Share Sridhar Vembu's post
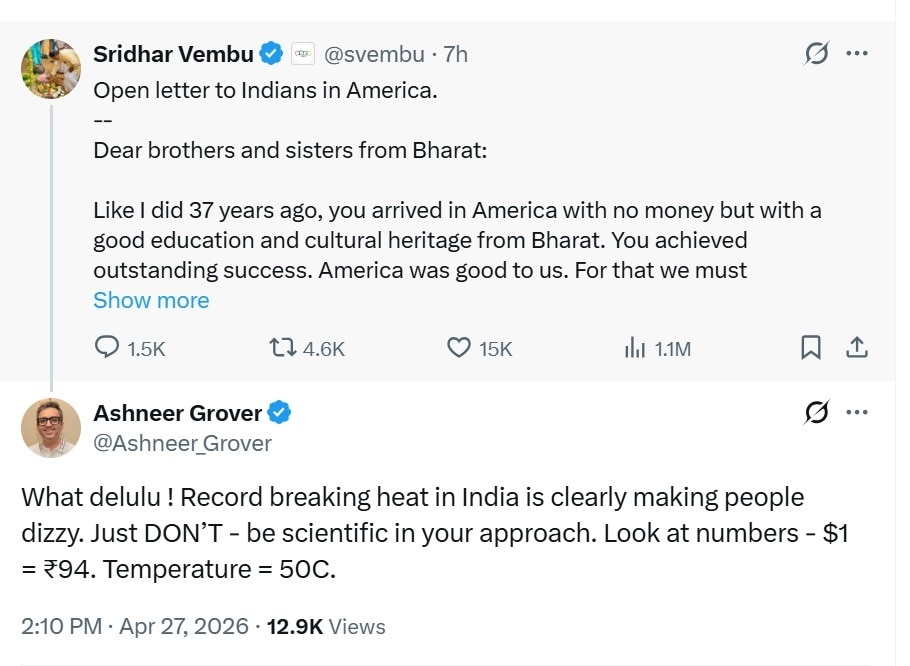 tap(857, 347)
